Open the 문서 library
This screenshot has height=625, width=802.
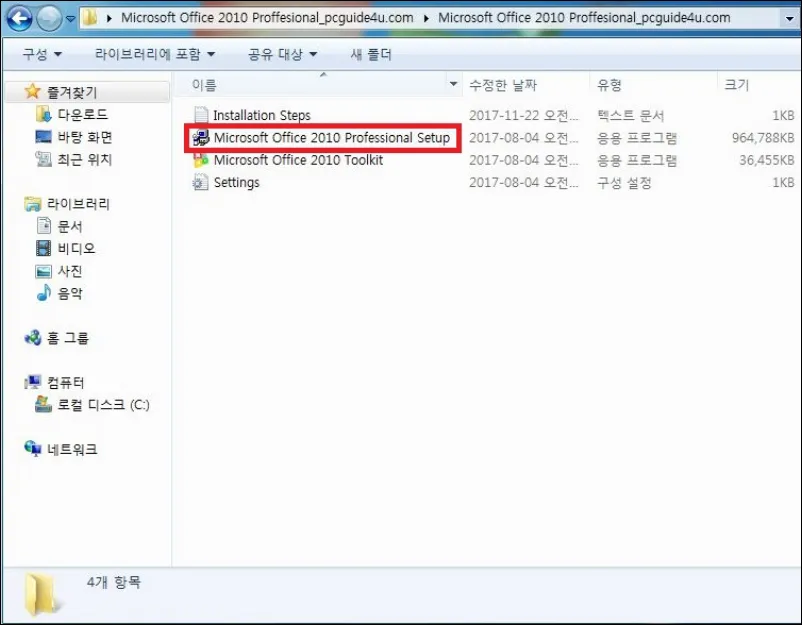point(70,226)
